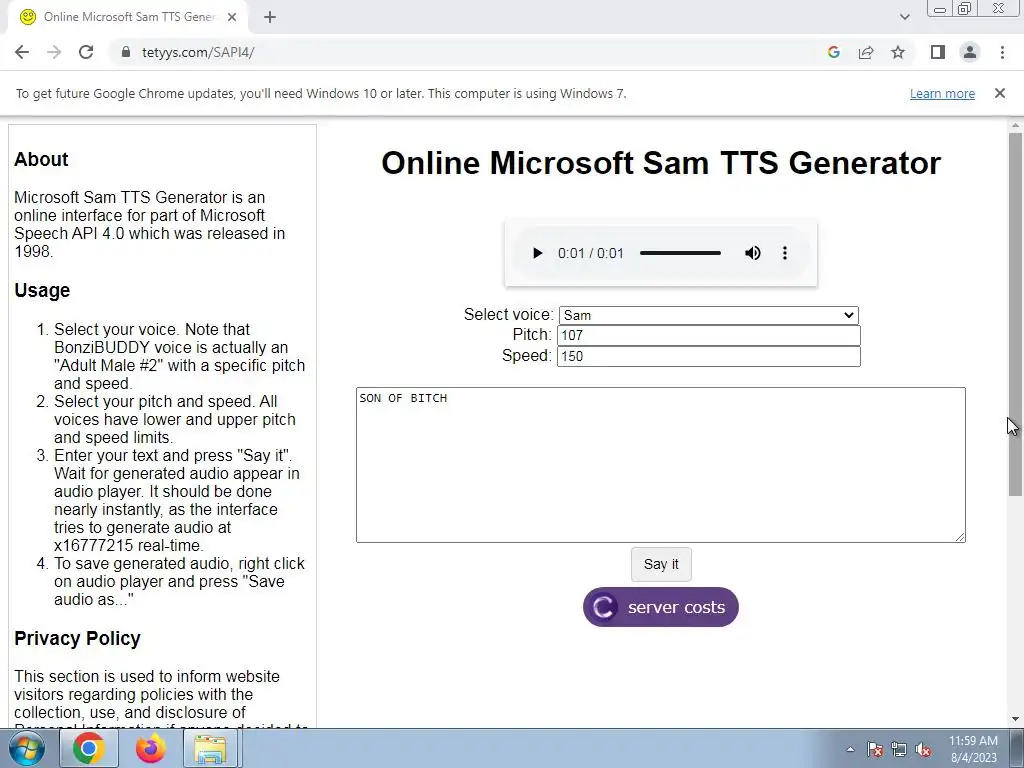
Task: View site information lock icon
Action: (x=125, y=52)
